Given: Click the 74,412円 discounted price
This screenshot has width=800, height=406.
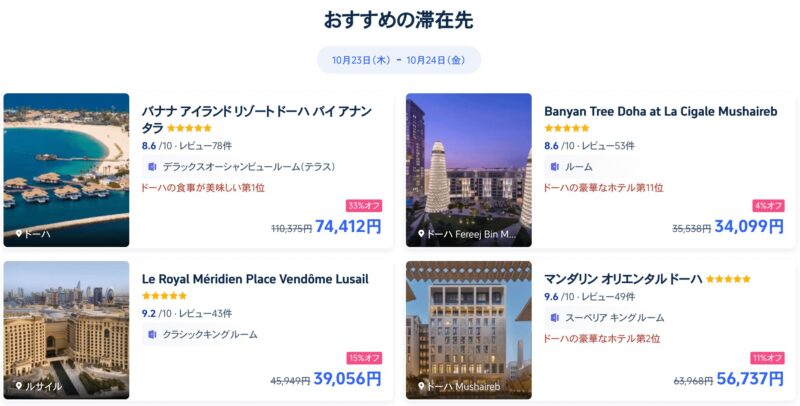Looking at the screenshot, I should coord(348,226).
